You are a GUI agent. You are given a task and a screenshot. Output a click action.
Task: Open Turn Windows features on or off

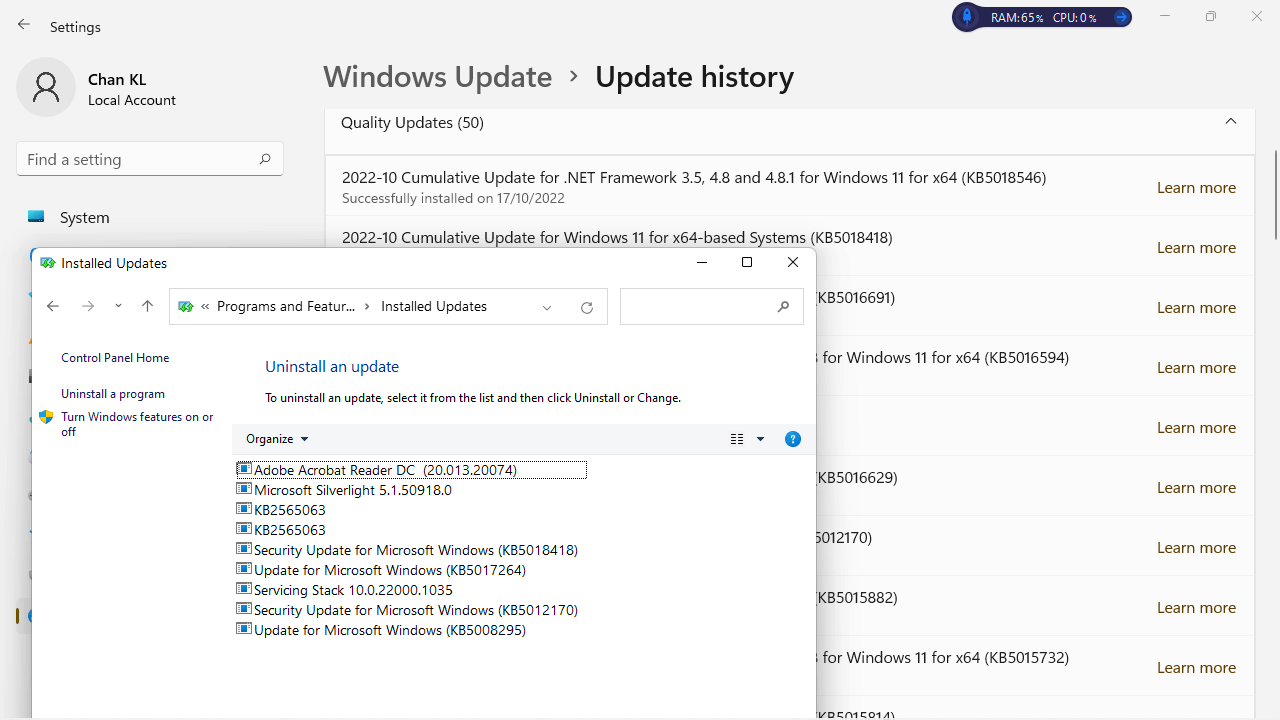coord(137,424)
